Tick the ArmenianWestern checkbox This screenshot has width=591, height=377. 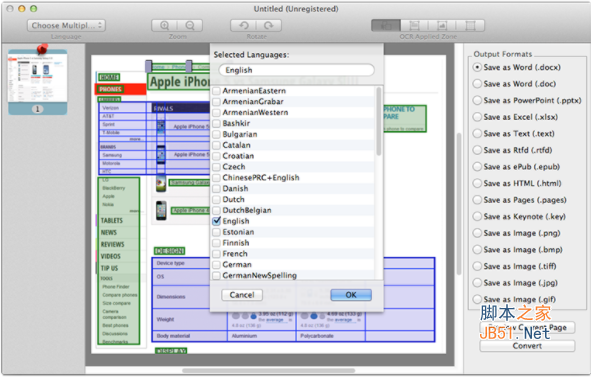coord(216,113)
